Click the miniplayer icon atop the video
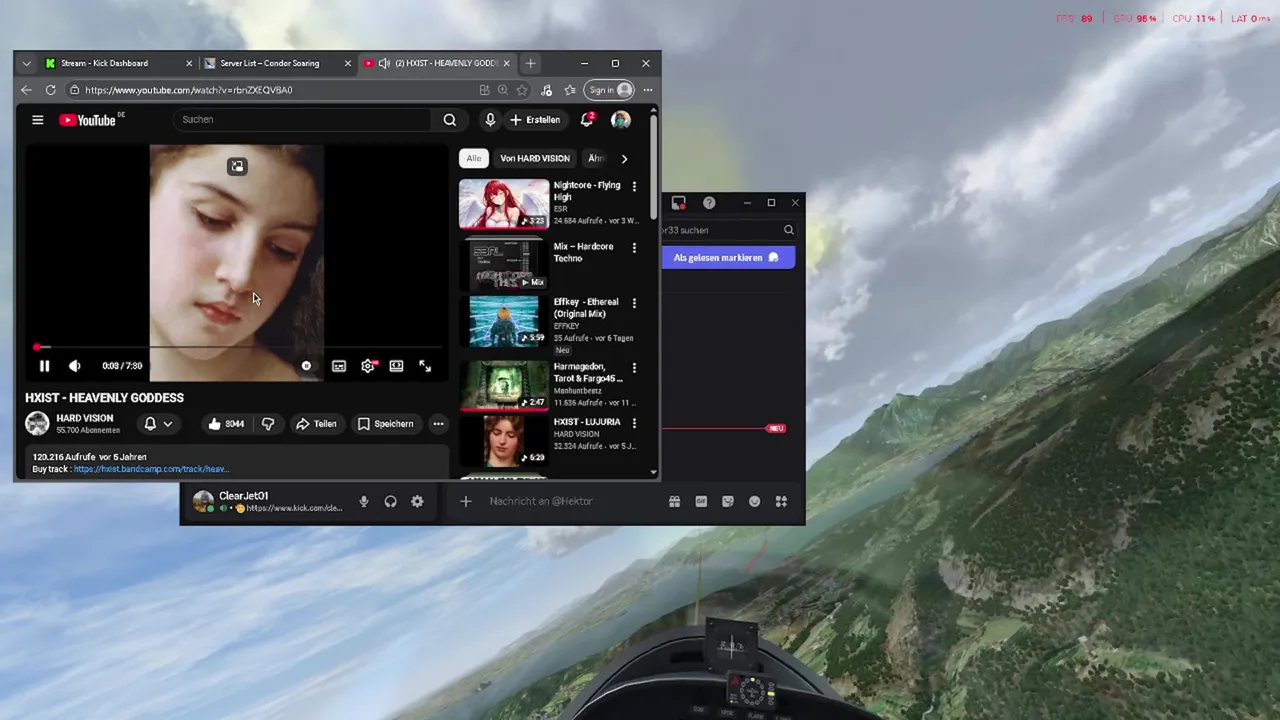 point(237,166)
